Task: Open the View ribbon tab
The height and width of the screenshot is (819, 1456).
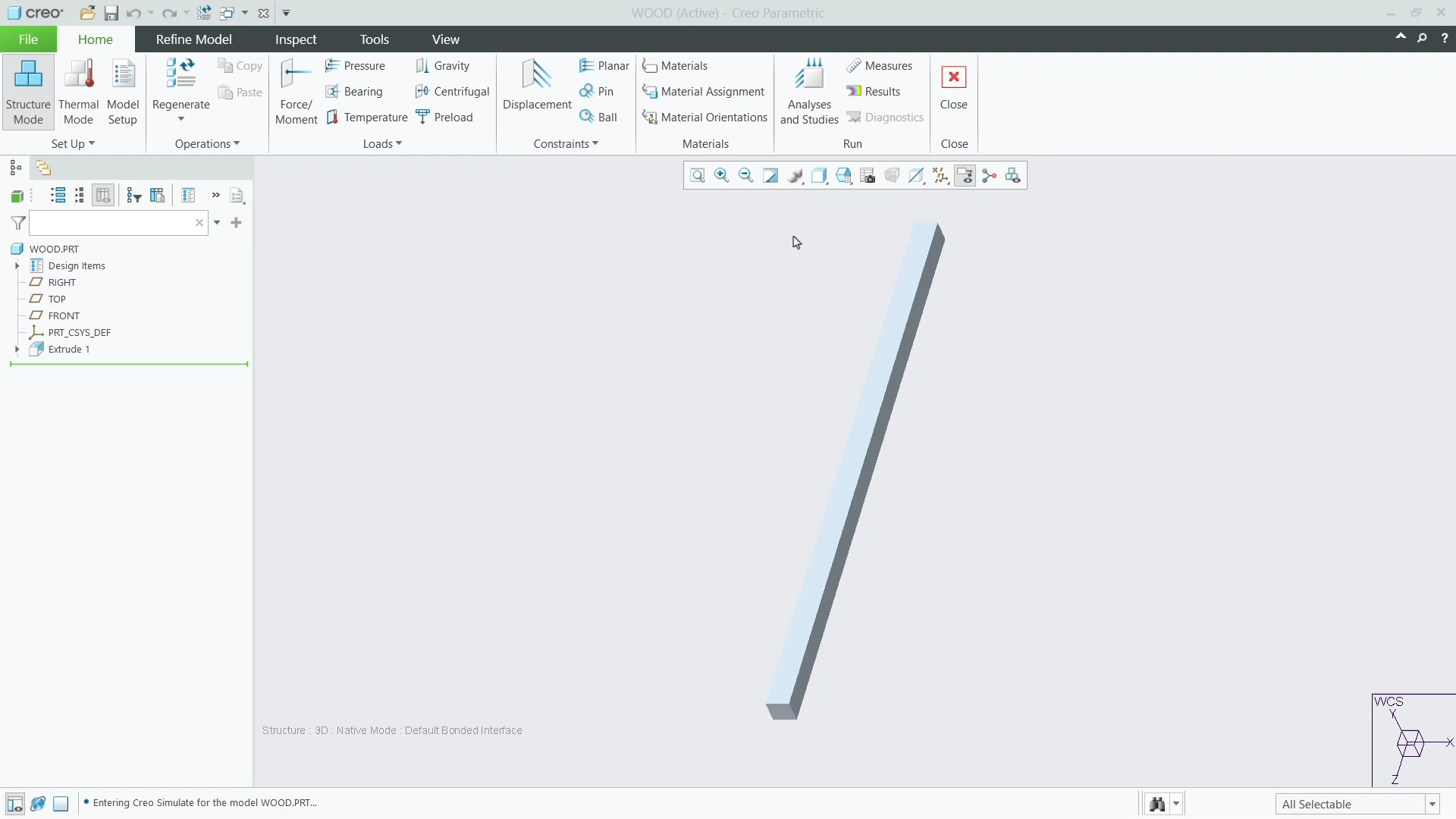Action: (446, 39)
